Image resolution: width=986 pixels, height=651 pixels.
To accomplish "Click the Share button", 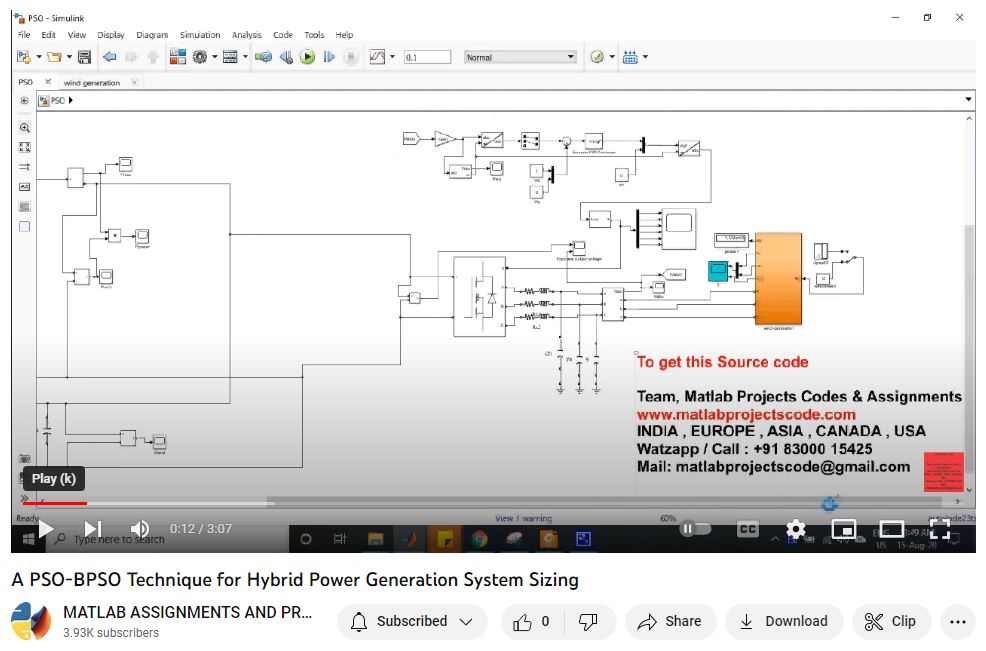I will point(670,621).
